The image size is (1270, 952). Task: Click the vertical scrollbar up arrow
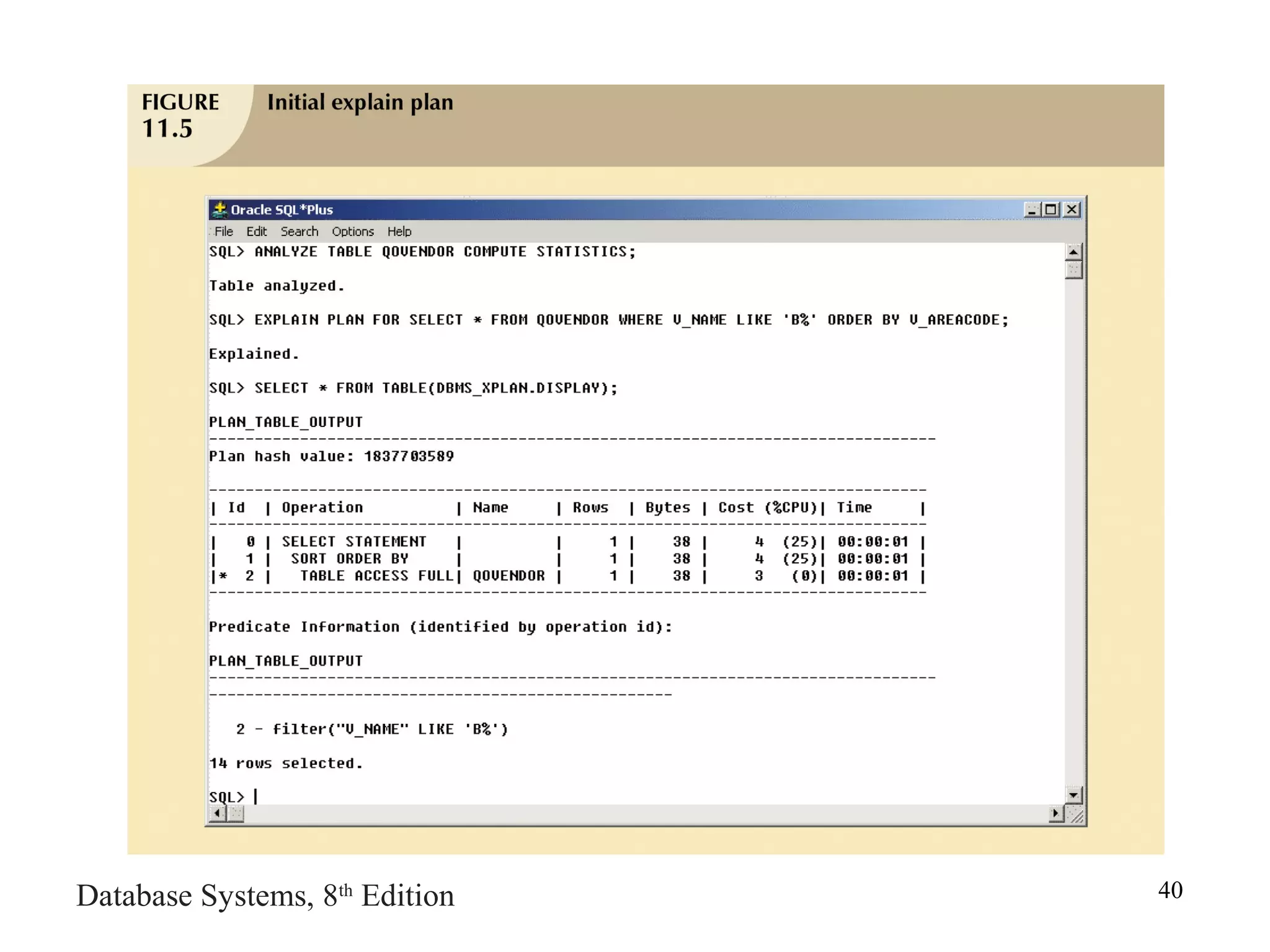[x=1073, y=252]
